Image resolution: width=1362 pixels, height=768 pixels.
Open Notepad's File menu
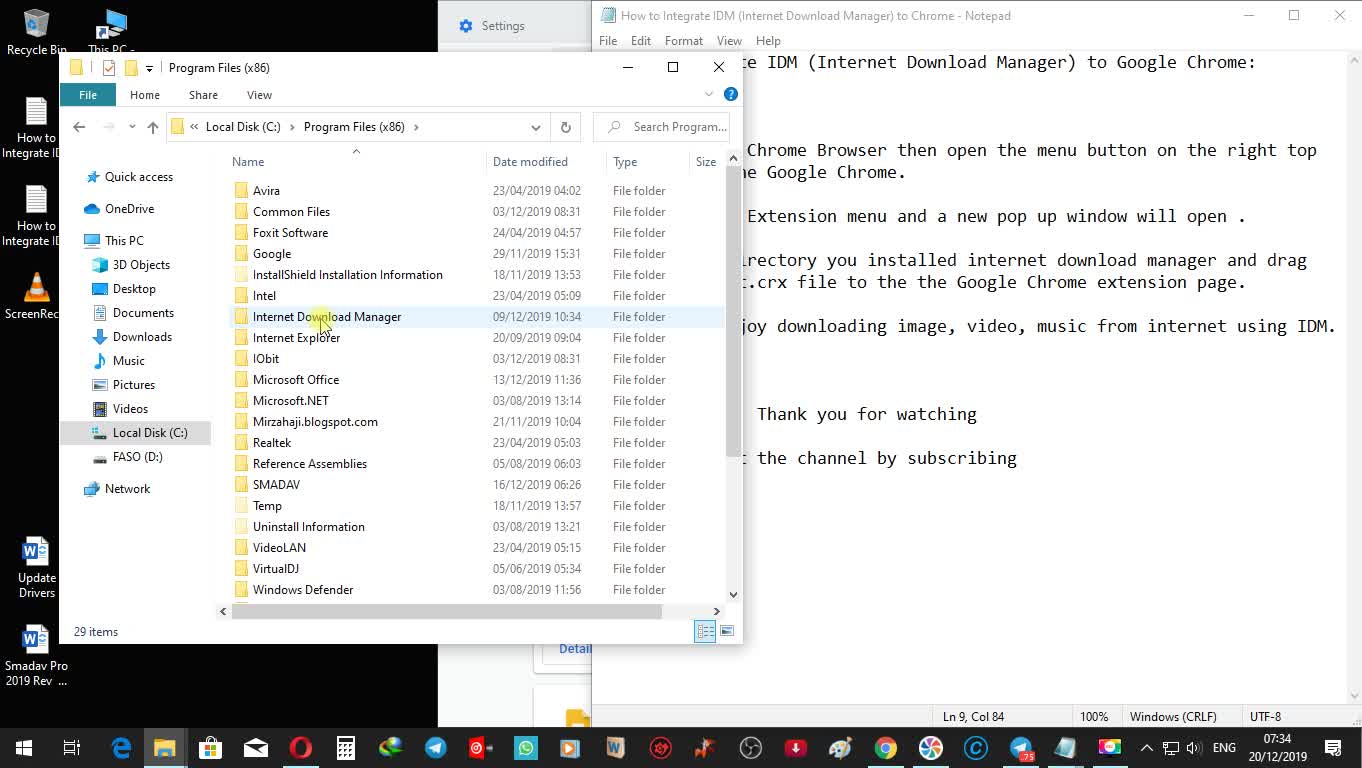[608, 41]
